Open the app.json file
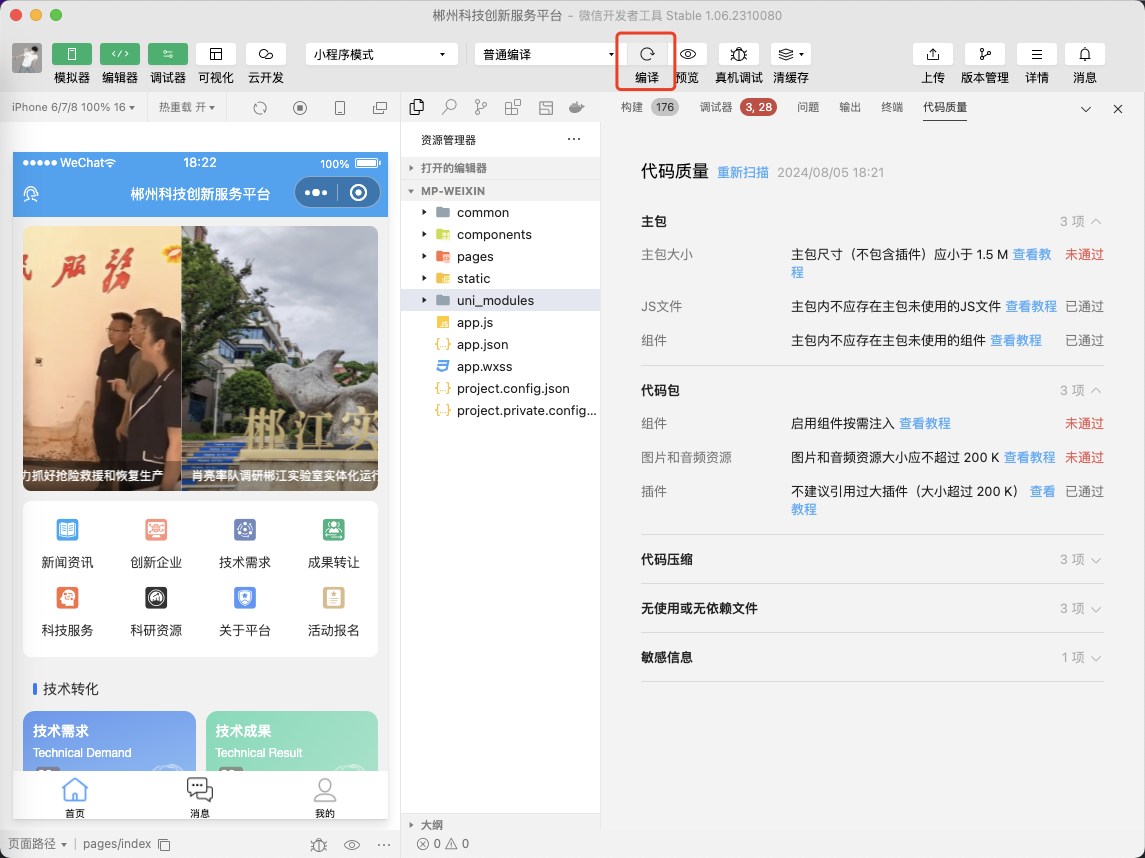The height and width of the screenshot is (858, 1145). (501, 344)
